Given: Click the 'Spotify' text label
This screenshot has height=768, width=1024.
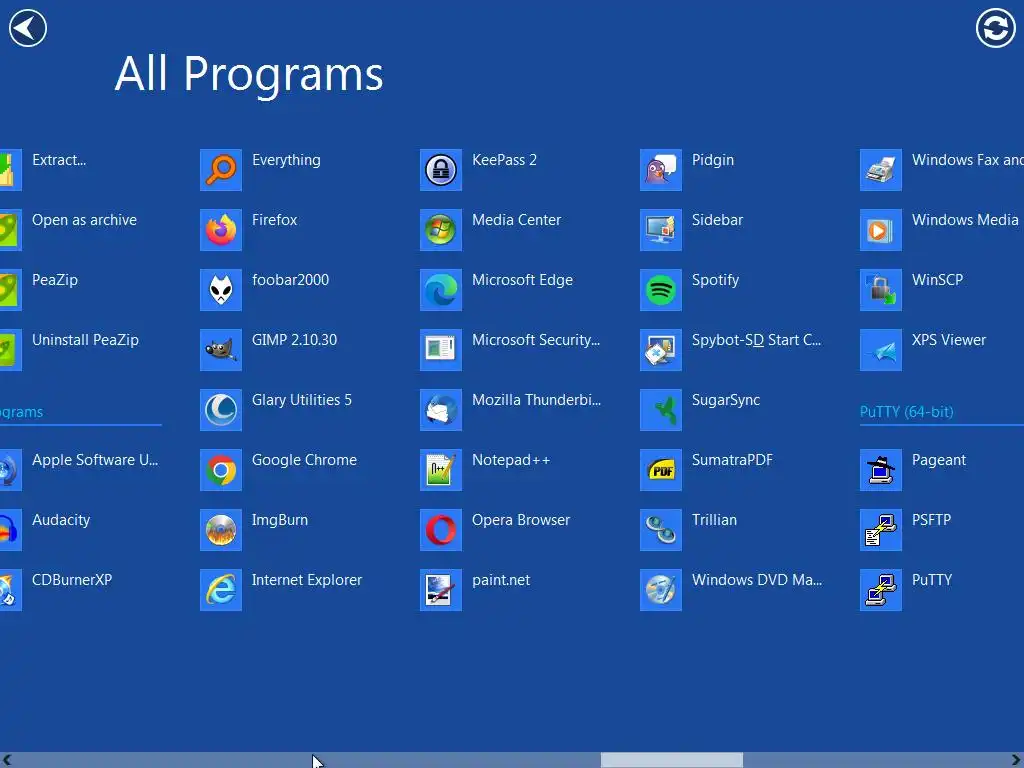Looking at the screenshot, I should (x=715, y=280).
